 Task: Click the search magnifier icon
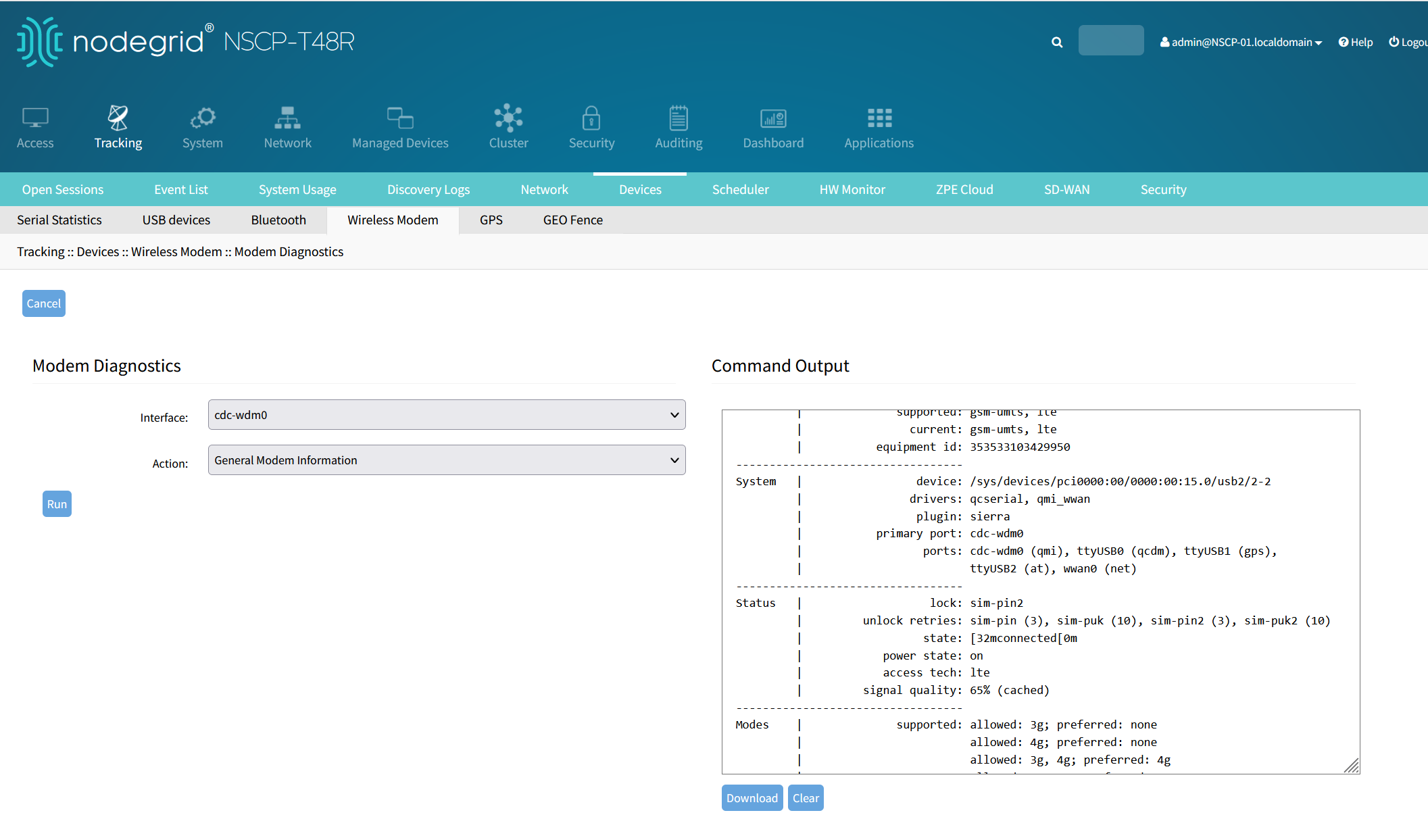point(1057,42)
